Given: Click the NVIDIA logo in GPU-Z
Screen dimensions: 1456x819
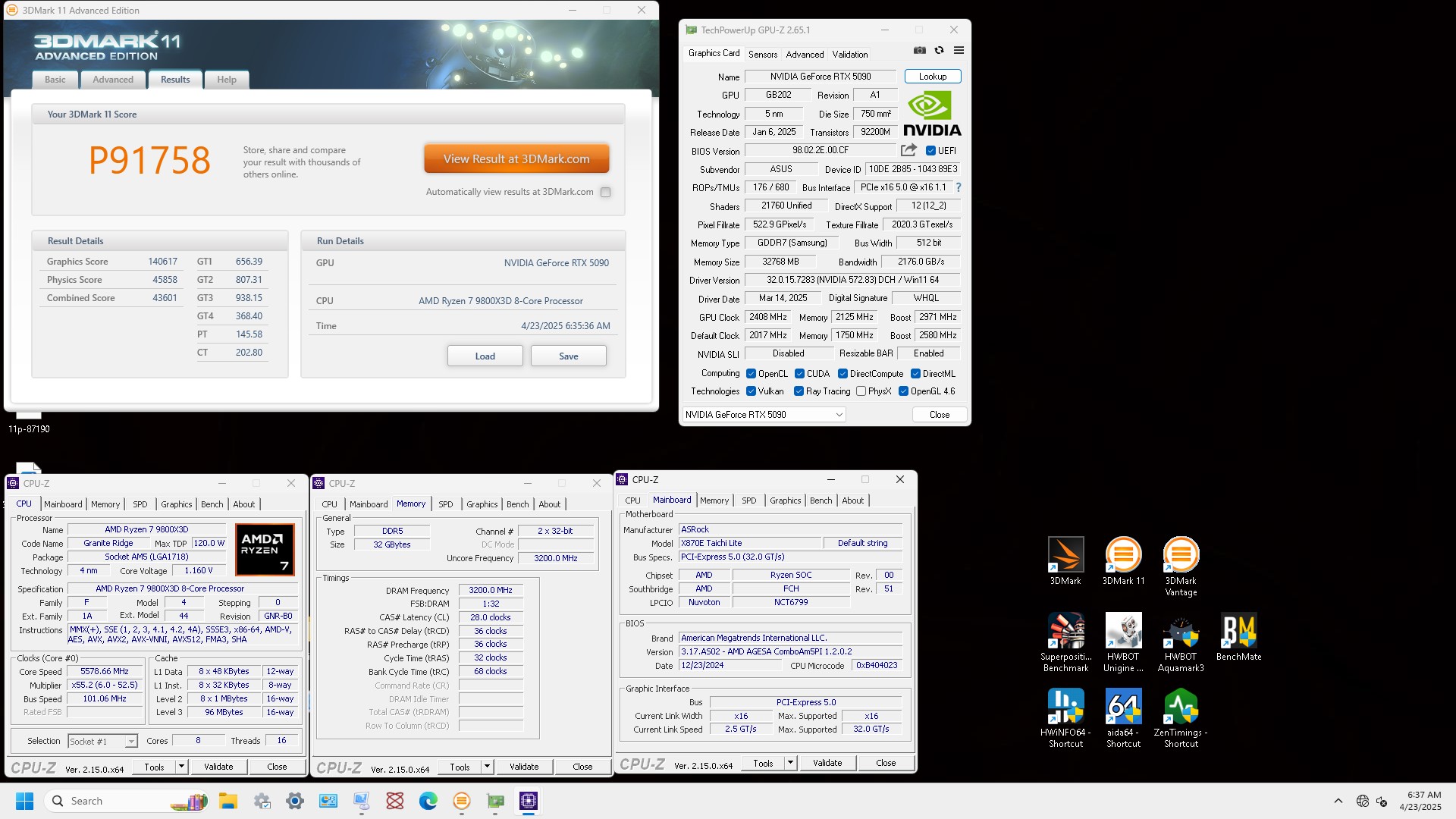Looking at the screenshot, I should [x=932, y=114].
